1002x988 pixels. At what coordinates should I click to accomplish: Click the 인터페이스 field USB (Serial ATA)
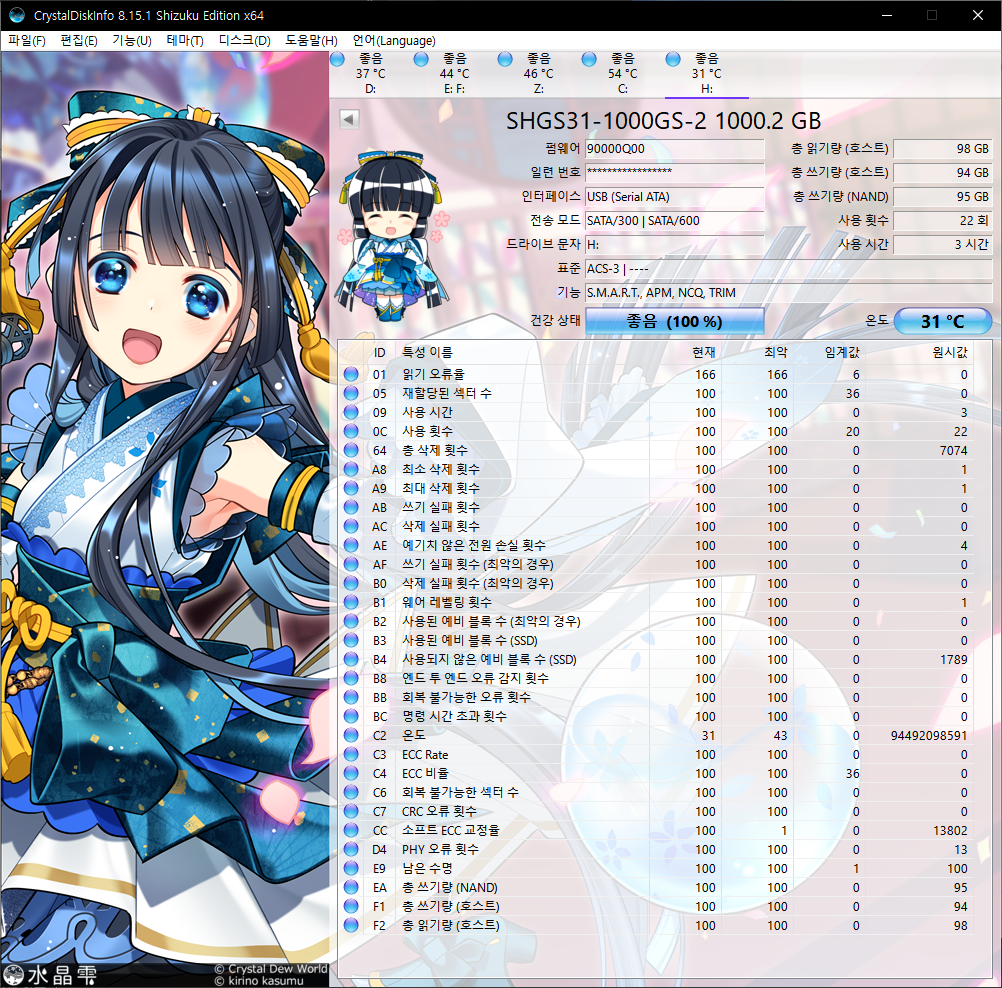[674, 197]
